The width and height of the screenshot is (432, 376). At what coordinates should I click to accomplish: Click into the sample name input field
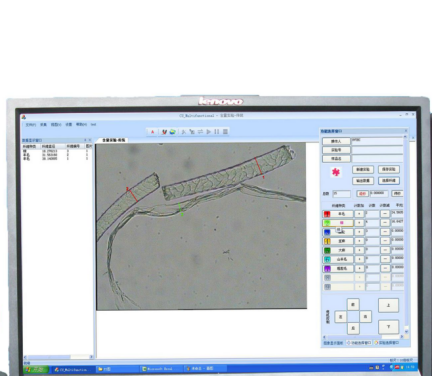[x=377, y=159]
